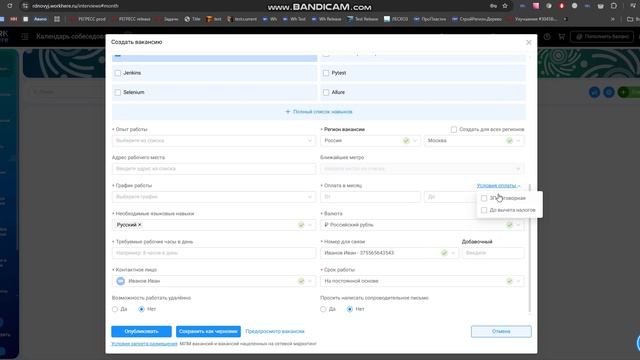Select Да for cover letter request
Screen dimensions: 640x360
click(323, 309)
